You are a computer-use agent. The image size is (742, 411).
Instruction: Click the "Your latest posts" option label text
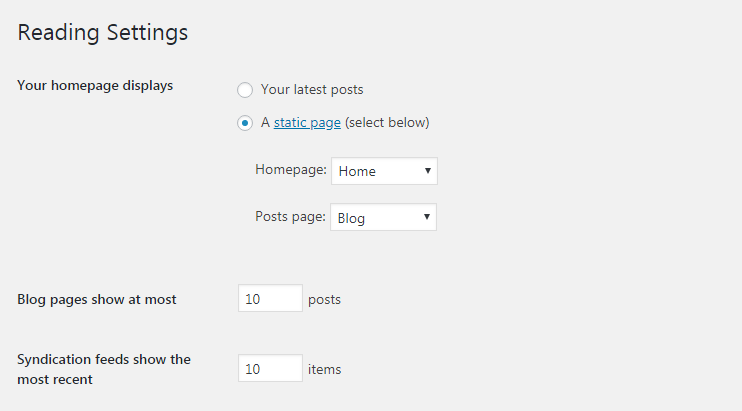point(312,90)
